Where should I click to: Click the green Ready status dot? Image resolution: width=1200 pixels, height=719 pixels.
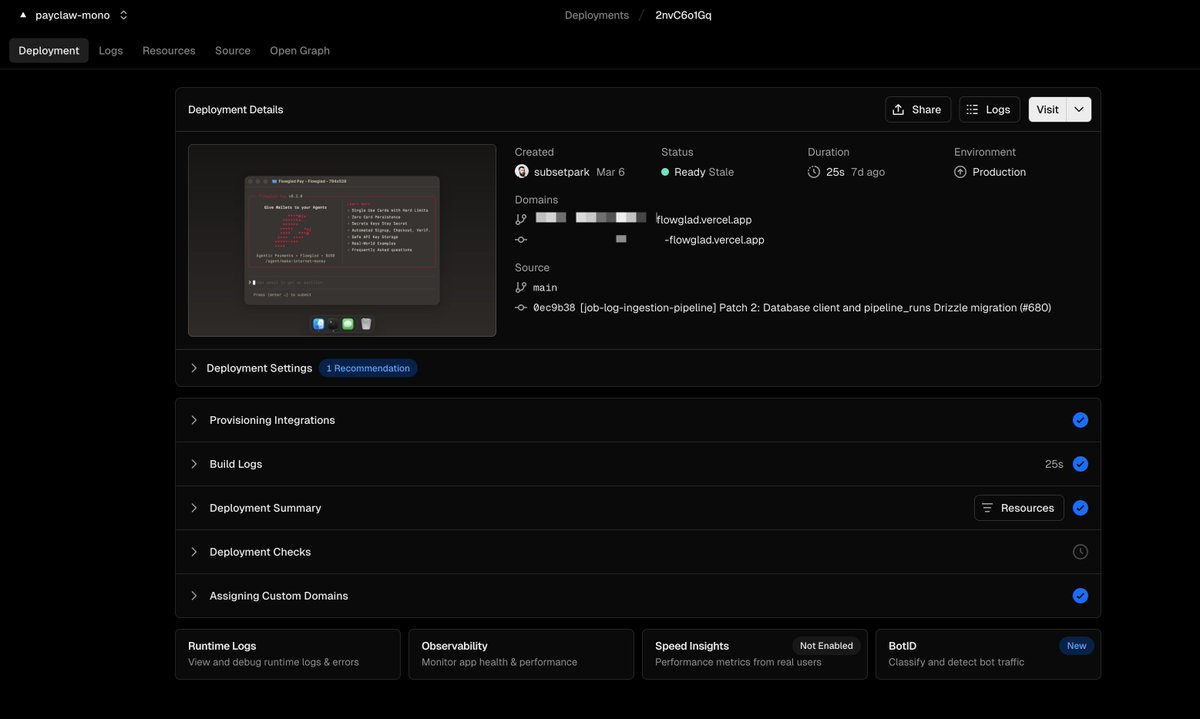[x=665, y=172]
